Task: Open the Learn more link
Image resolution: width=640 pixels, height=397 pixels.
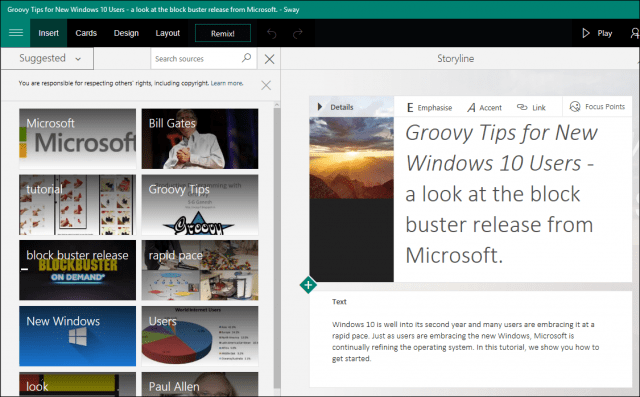Action: pos(227,83)
